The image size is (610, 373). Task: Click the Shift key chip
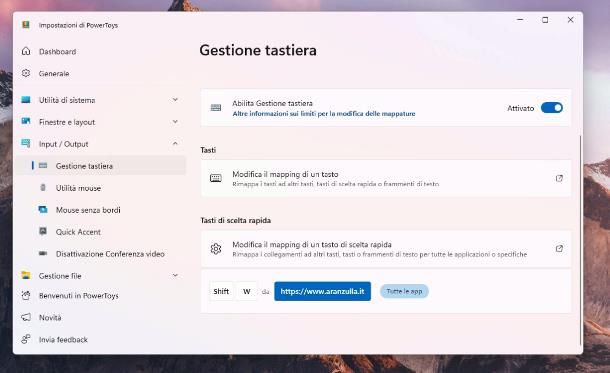(221, 291)
